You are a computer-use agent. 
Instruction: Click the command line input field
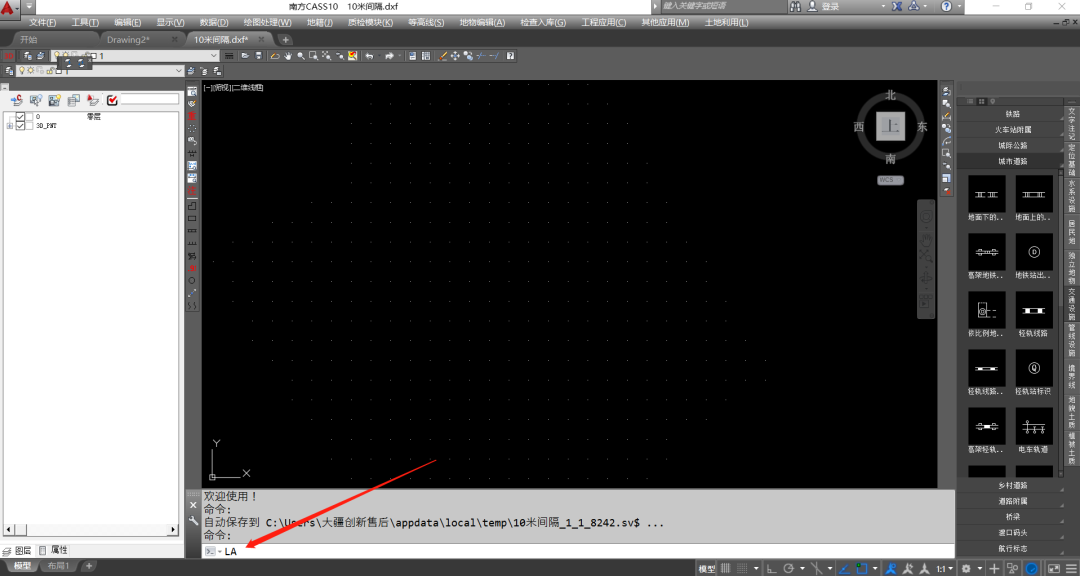[x=579, y=551]
